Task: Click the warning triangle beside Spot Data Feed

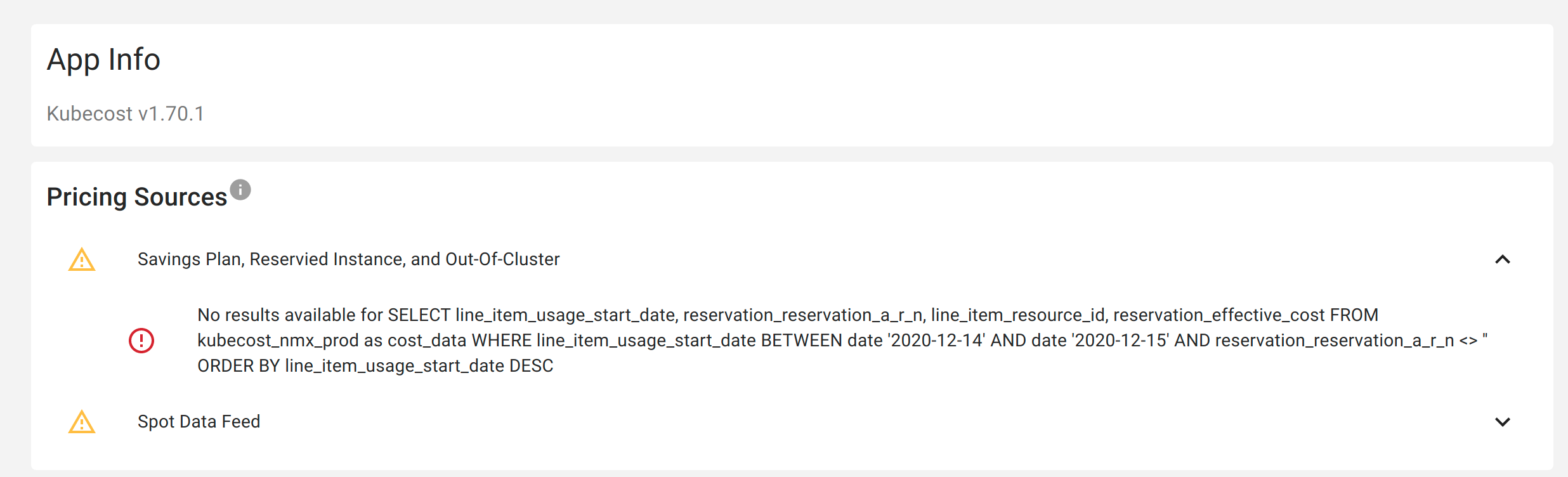Action: coord(81,422)
